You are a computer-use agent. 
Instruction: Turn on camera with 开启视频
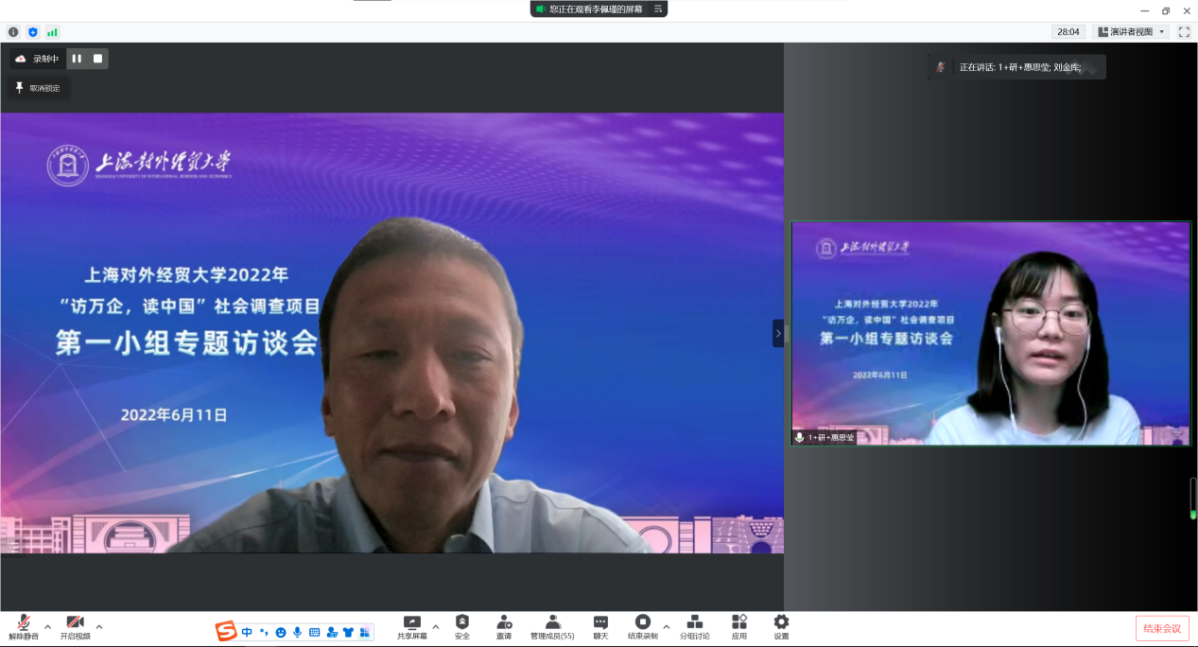[x=75, y=626]
